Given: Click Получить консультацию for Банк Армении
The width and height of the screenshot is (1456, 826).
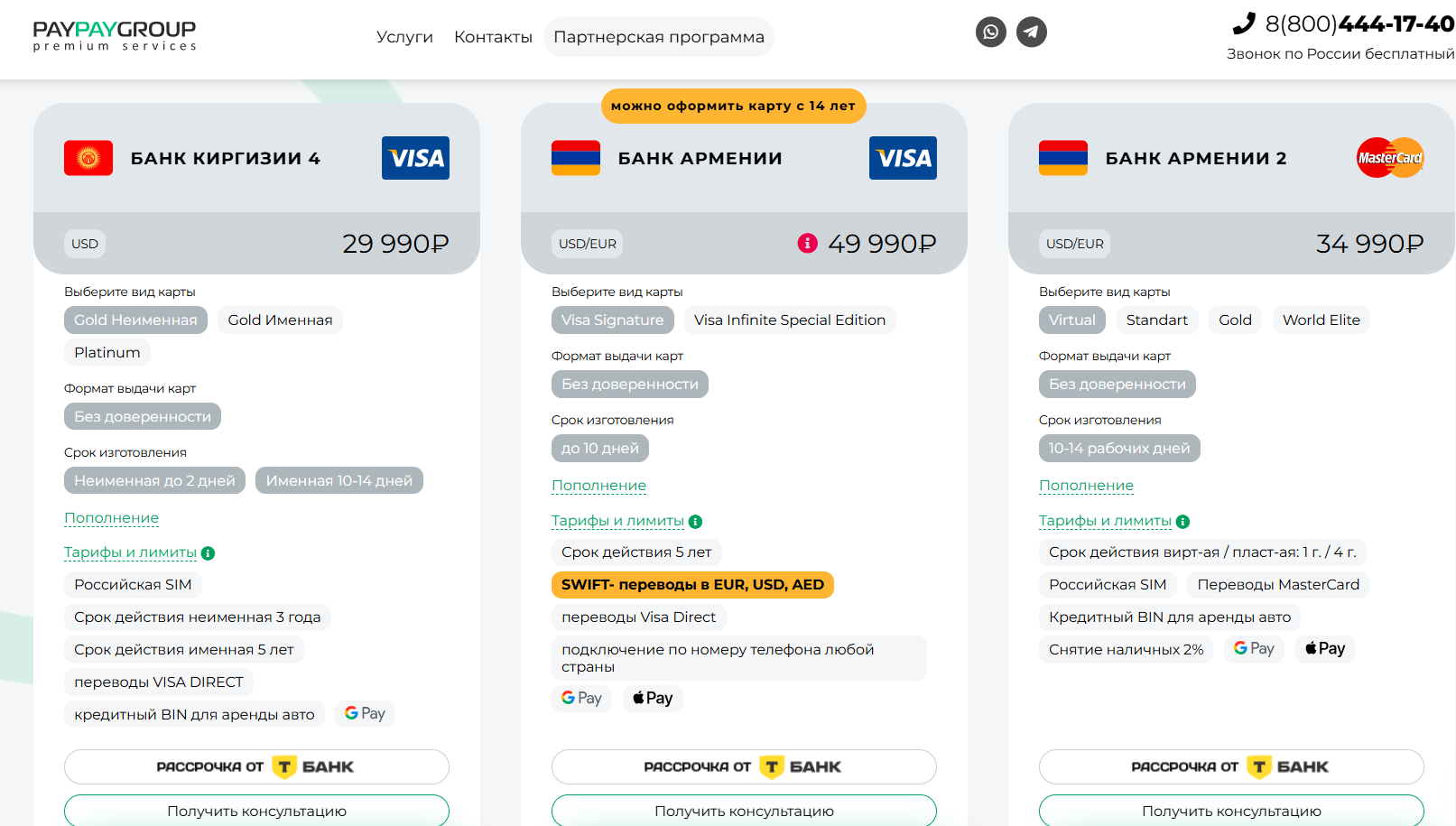Looking at the screenshot, I should 744,811.
